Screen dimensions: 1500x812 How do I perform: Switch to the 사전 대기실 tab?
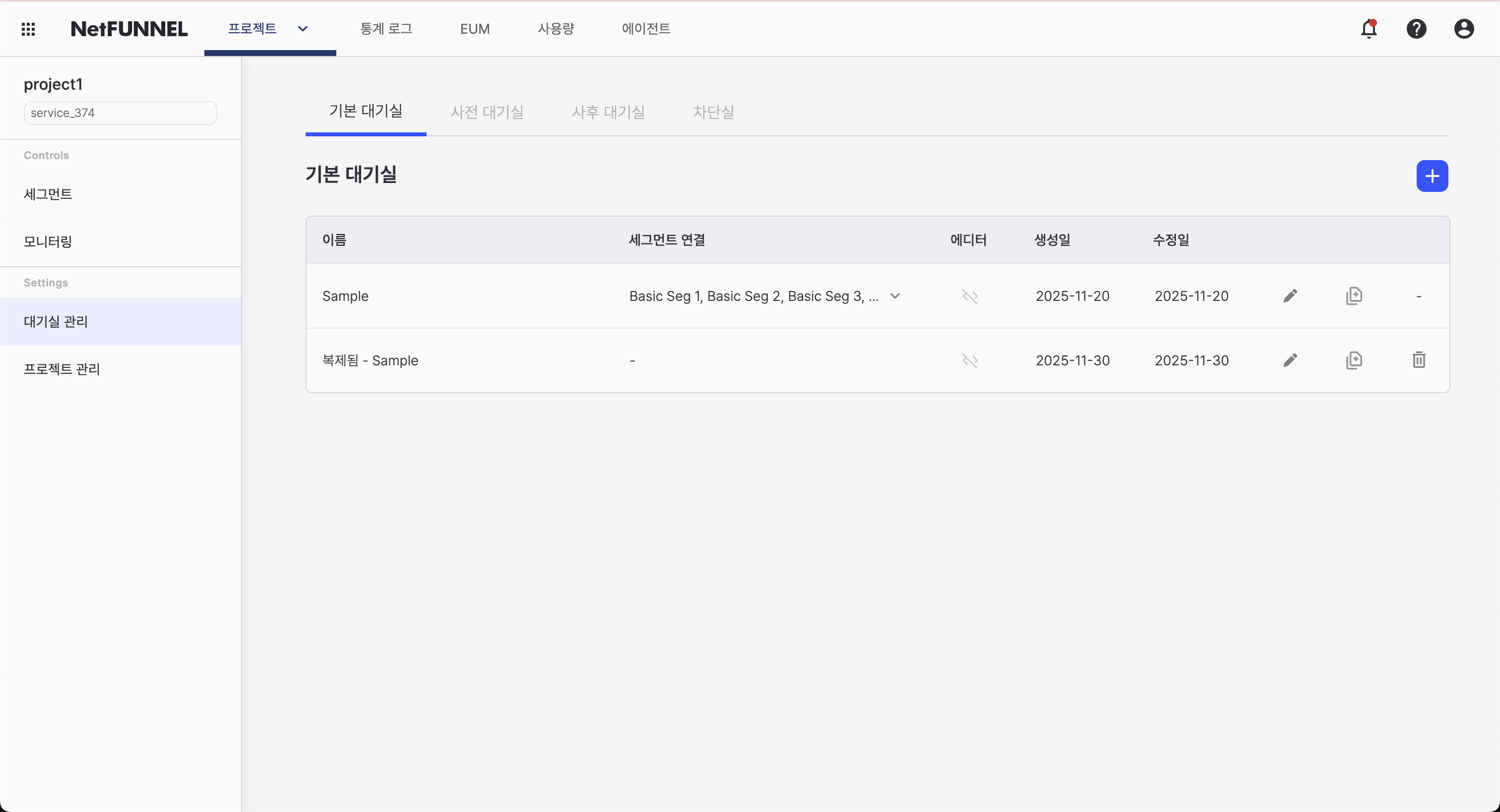coord(488,112)
